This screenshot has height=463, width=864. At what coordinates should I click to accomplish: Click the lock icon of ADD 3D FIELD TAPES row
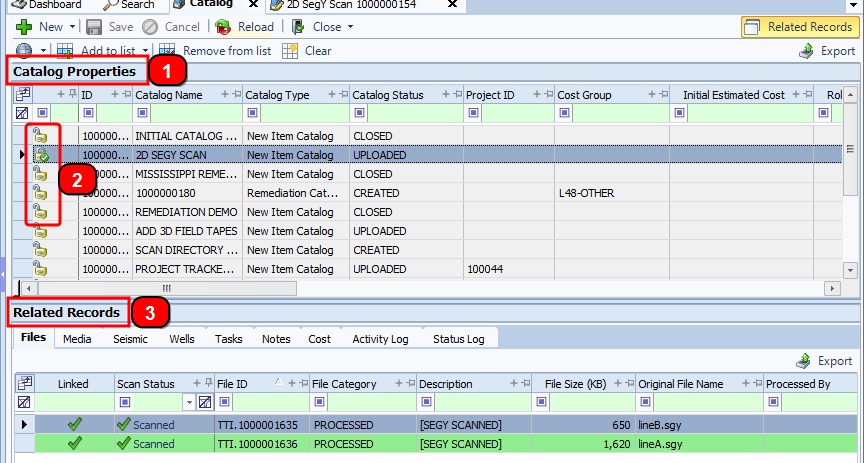(x=39, y=230)
